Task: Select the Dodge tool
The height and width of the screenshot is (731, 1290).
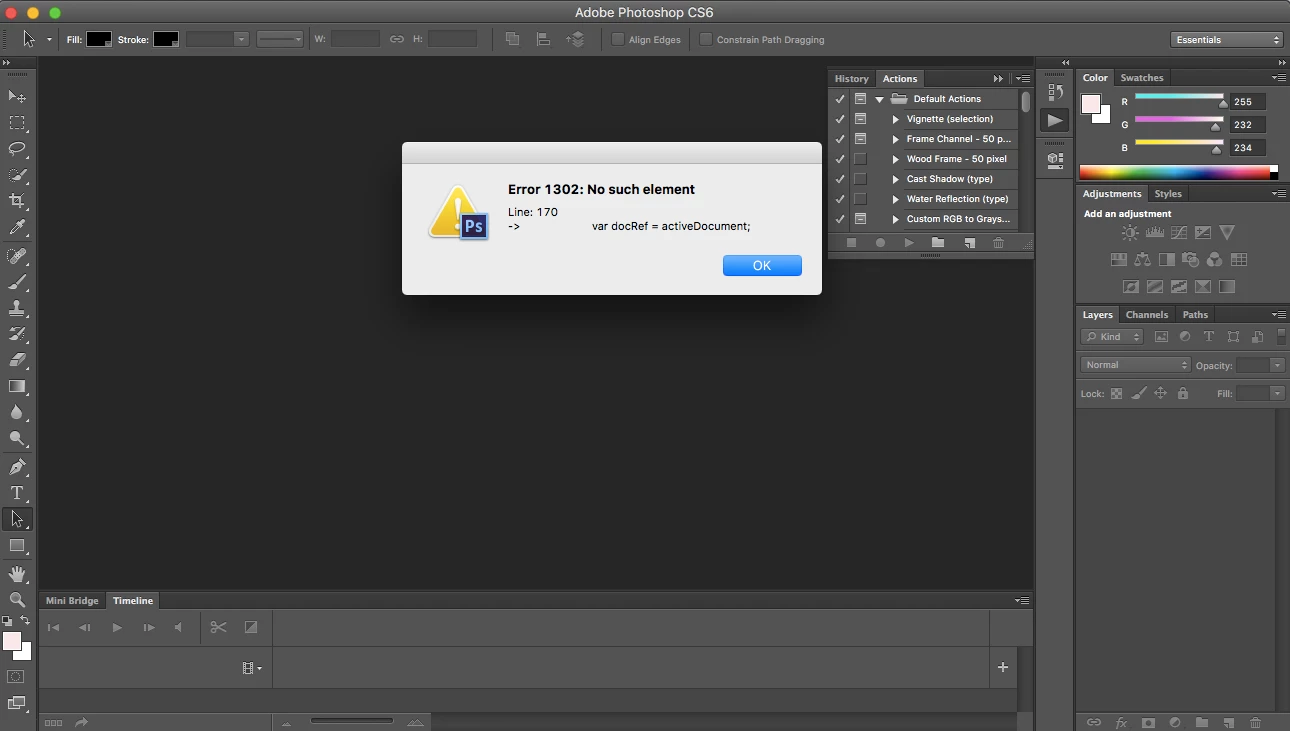Action: [17, 438]
